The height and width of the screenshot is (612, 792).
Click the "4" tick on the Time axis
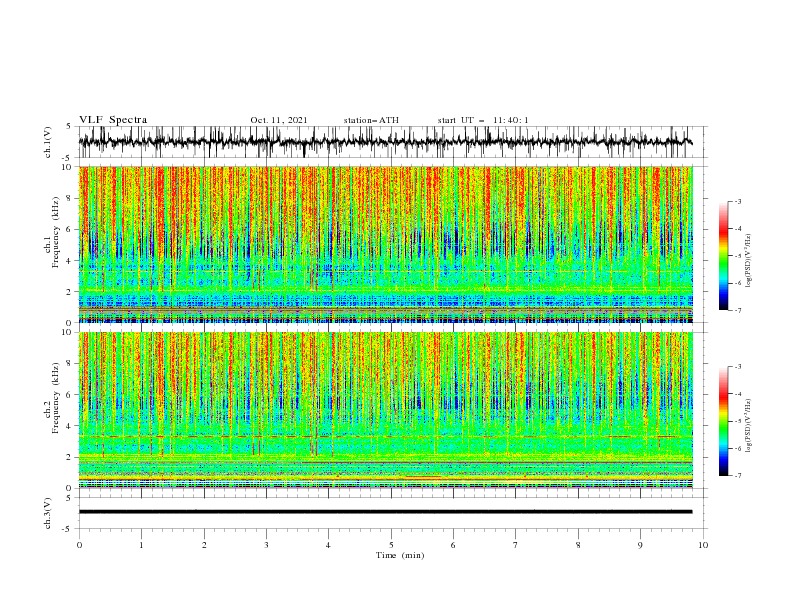pyautogui.click(x=329, y=545)
